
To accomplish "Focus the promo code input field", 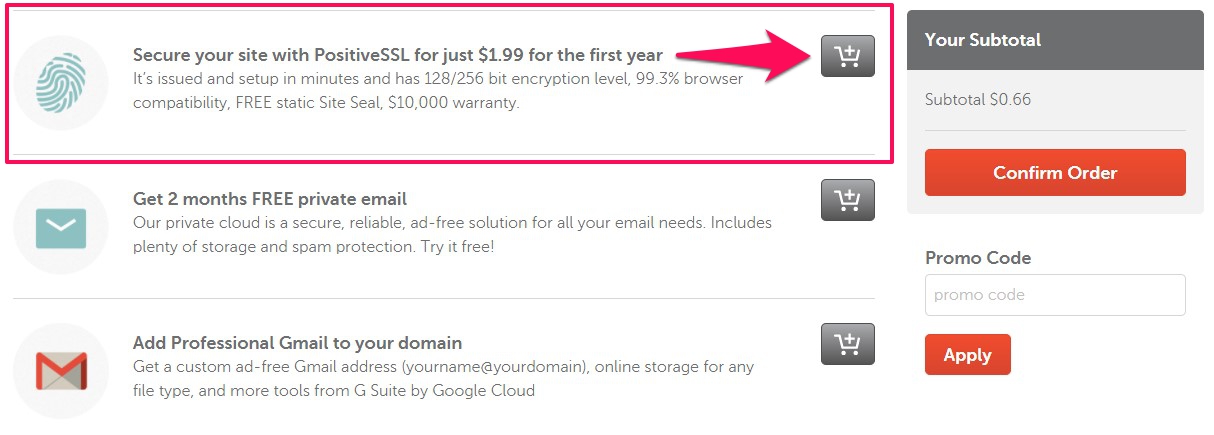I will 1055,295.
